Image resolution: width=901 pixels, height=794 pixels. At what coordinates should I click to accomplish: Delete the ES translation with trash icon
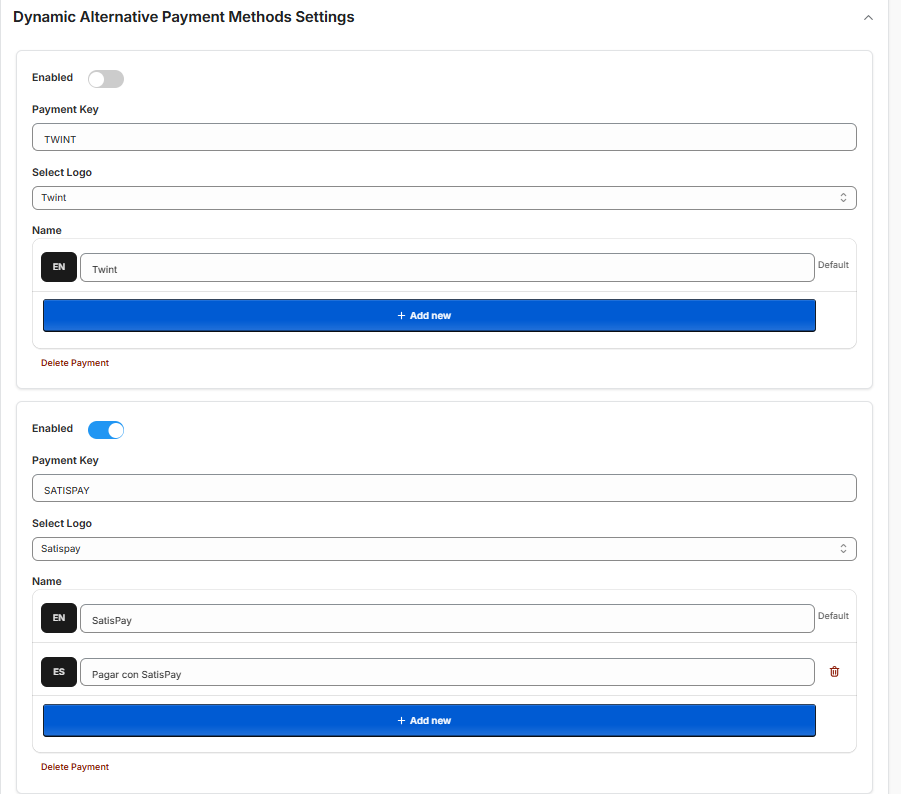point(834,672)
